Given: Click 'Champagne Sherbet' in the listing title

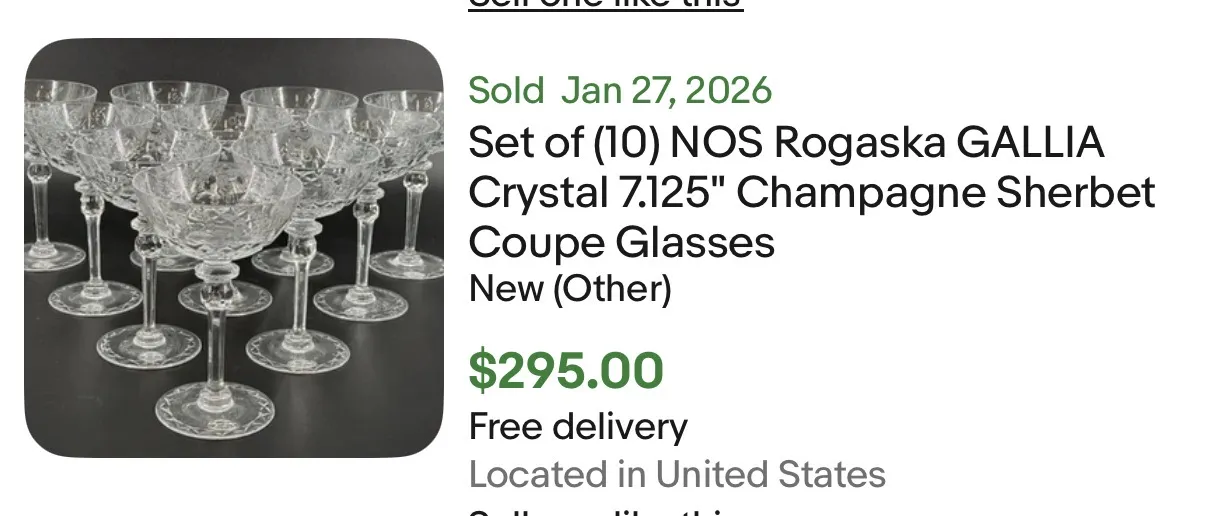Looking at the screenshot, I should [946, 192].
